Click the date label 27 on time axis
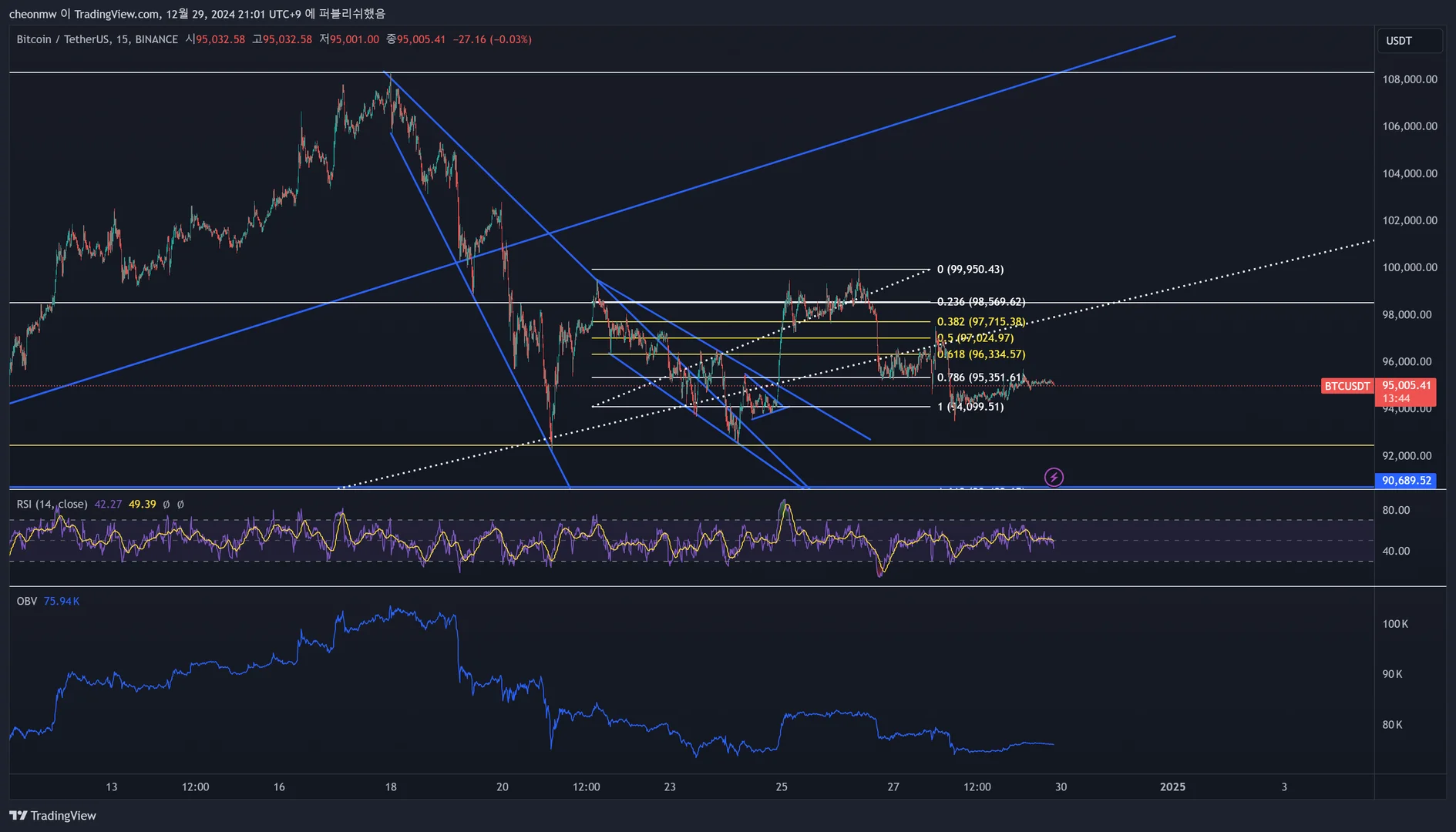 coord(893,787)
